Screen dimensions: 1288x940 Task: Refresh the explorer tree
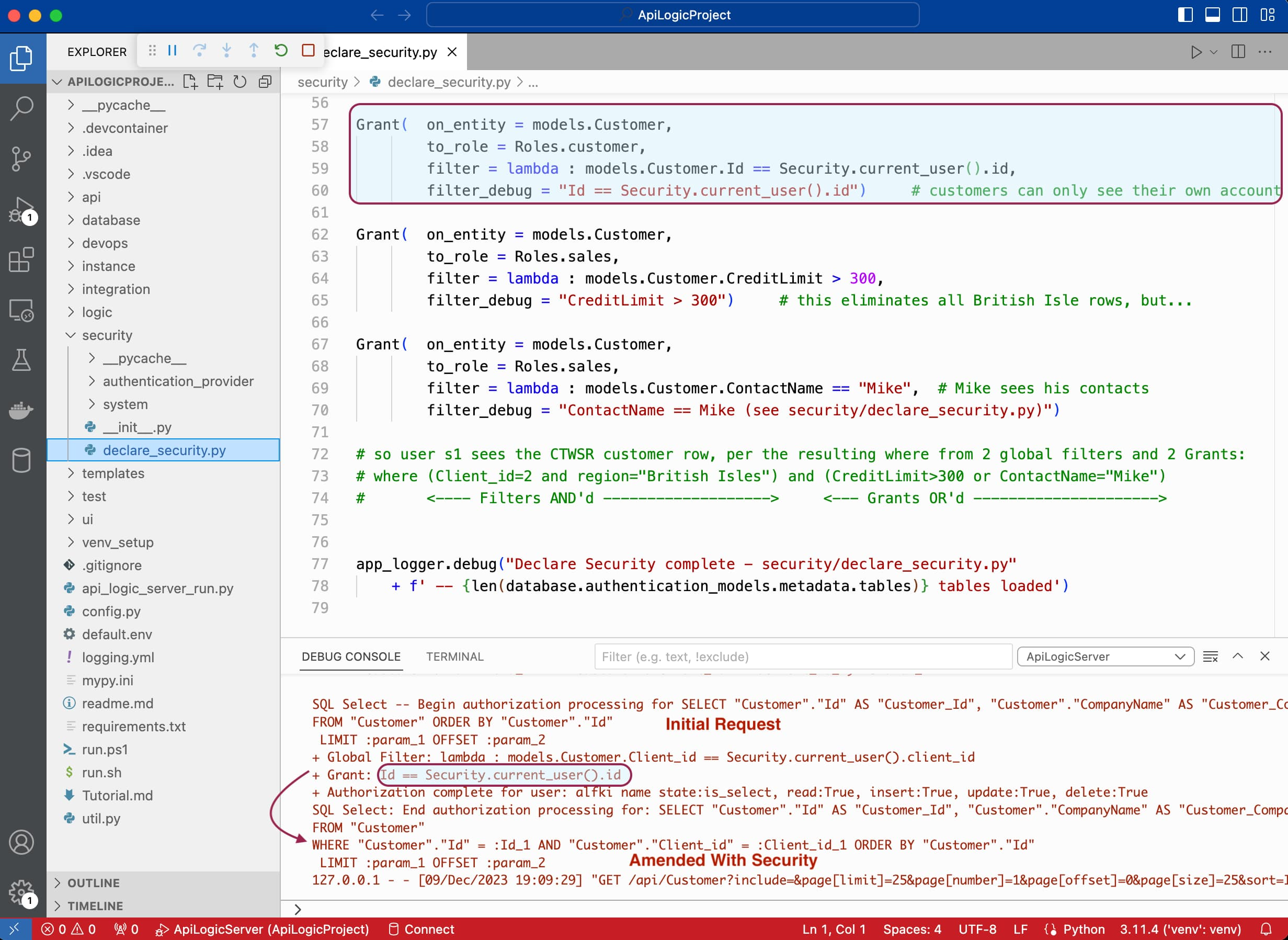pyautogui.click(x=240, y=82)
